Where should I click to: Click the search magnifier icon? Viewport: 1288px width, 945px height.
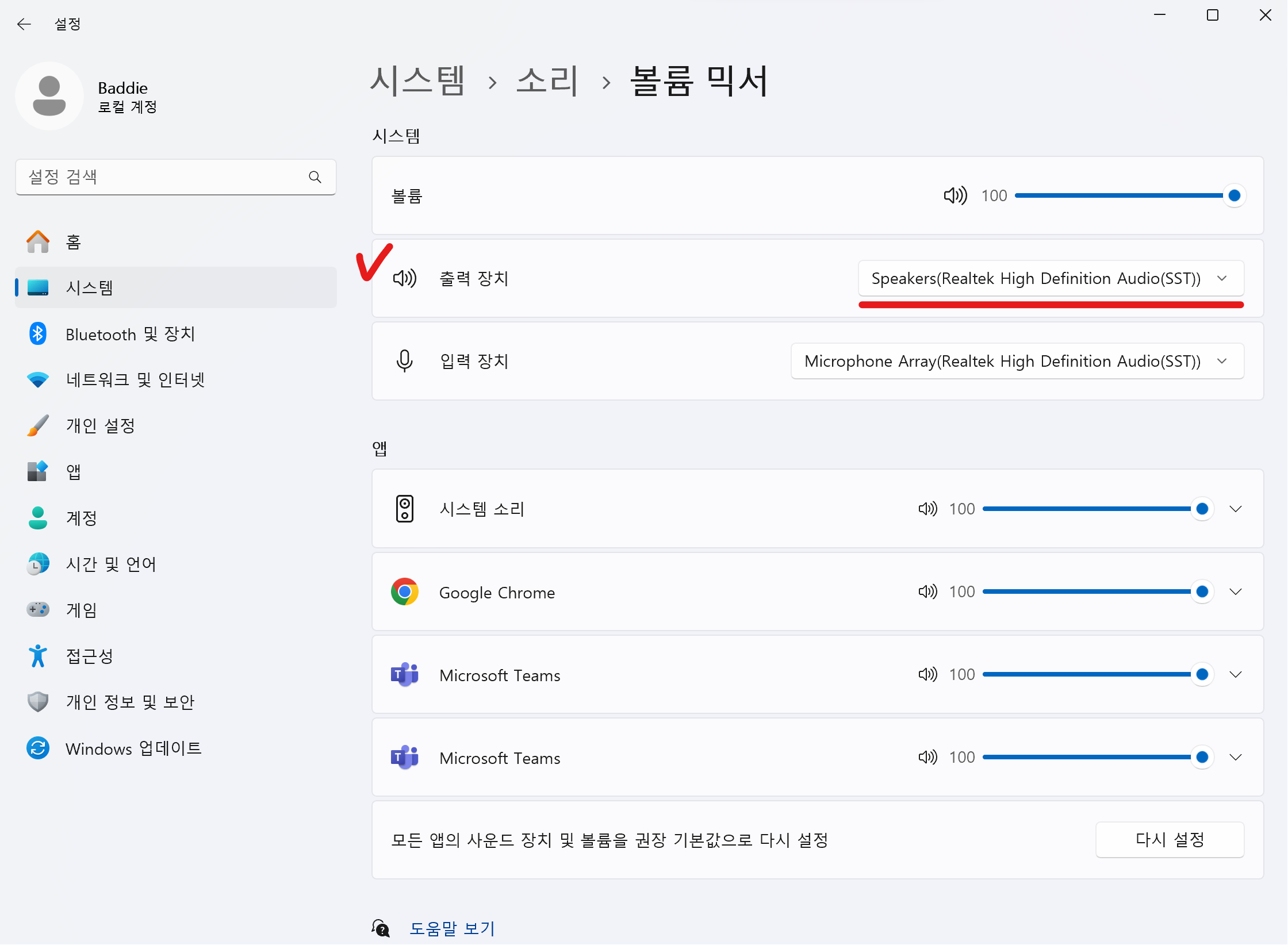click(x=315, y=177)
